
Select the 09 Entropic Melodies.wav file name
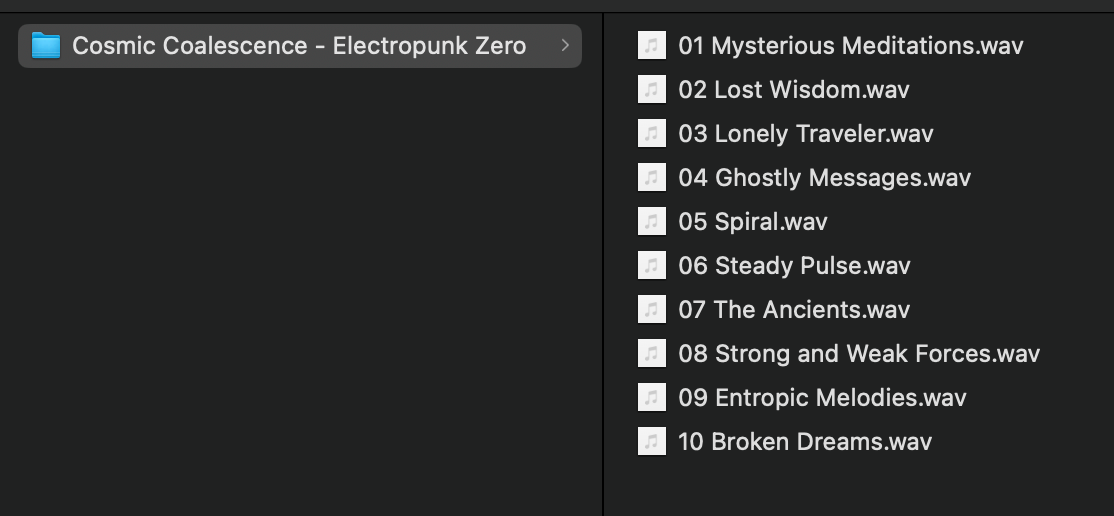[822, 398]
